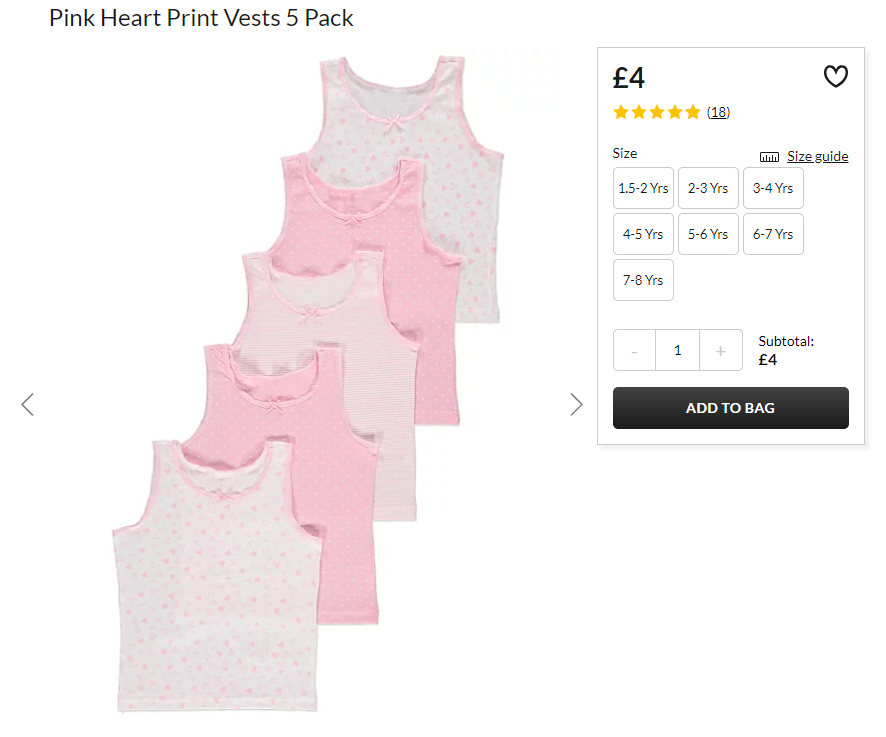Open the 18 reviews link
This screenshot has height=737, width=886.
click(718, 112)
